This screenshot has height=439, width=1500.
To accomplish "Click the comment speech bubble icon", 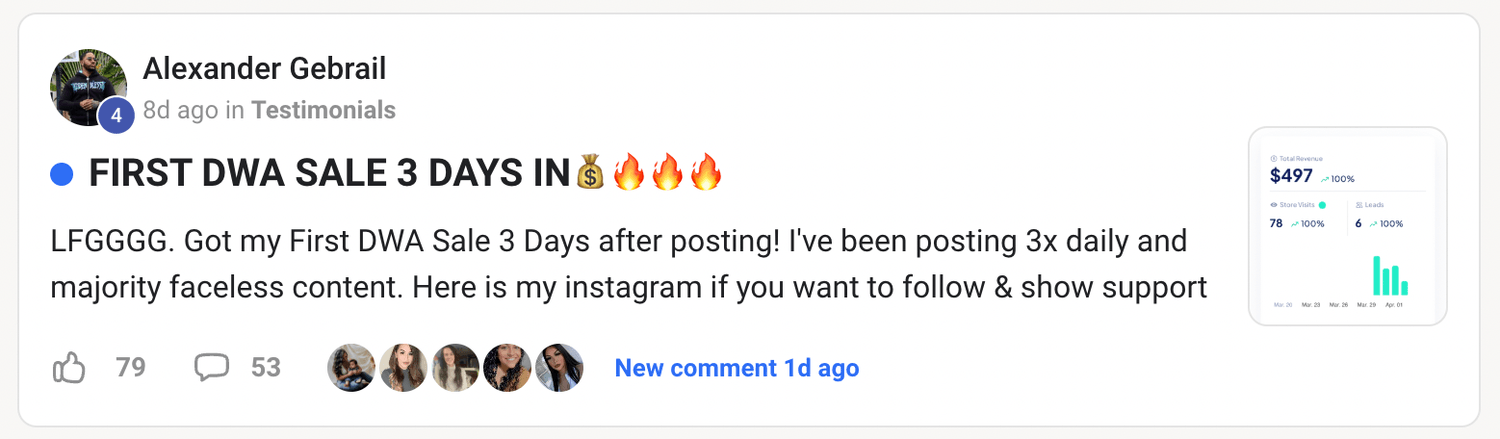I will [211, 368].
